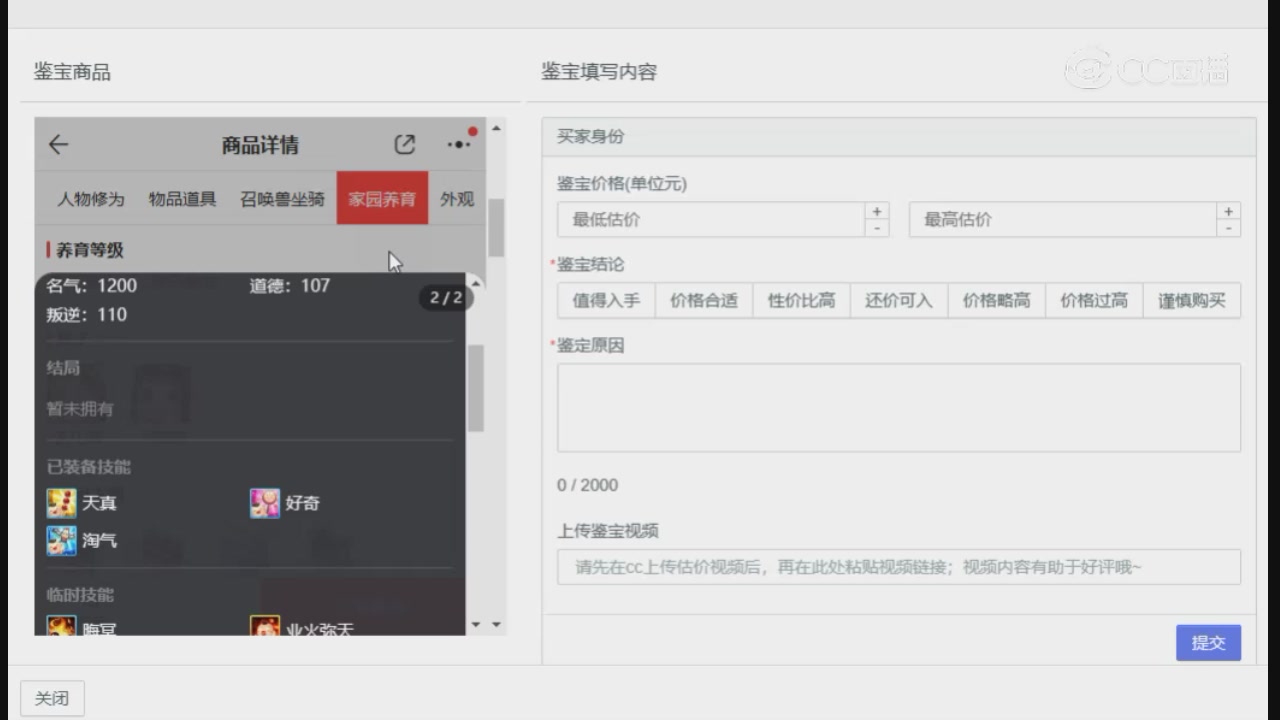
Task: Submit the appraisal with 提交
Action: click(1208, 643)
